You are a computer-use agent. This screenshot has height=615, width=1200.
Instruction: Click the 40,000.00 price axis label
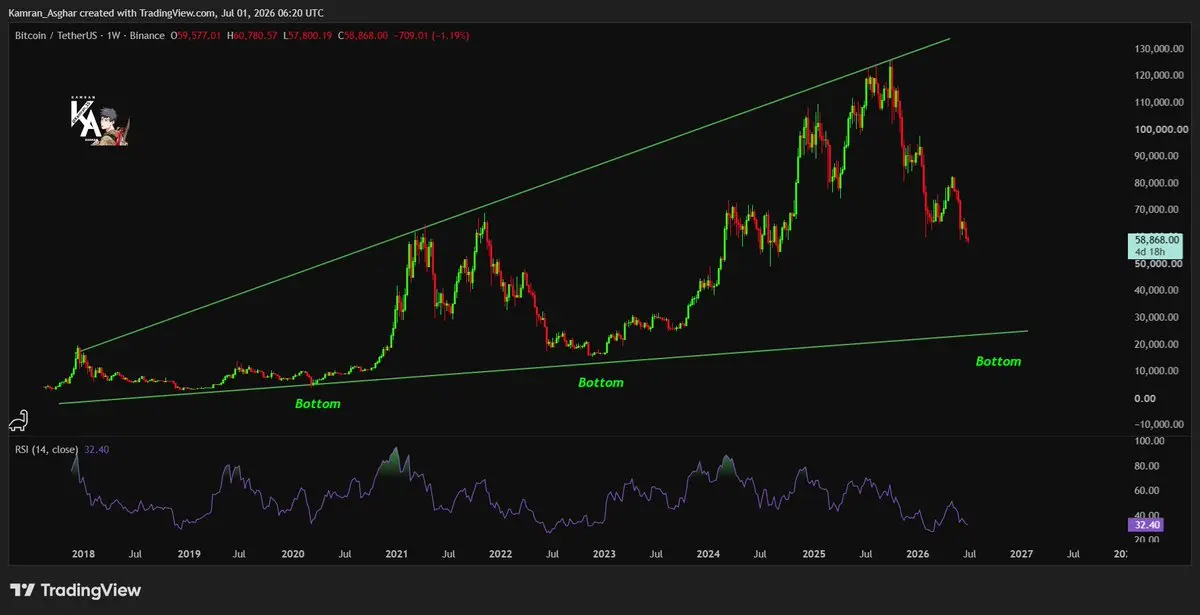click(x=1154, y=291)
